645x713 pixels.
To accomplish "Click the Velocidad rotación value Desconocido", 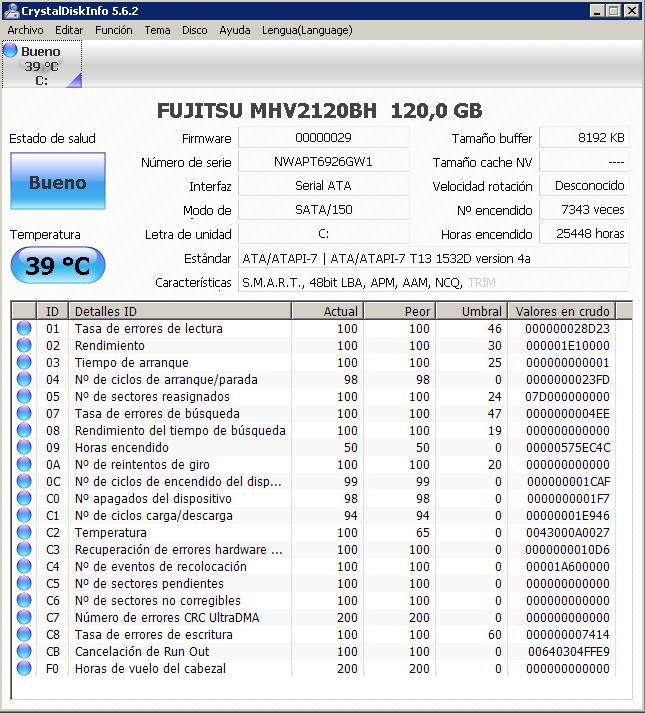I will click(585, 186).
